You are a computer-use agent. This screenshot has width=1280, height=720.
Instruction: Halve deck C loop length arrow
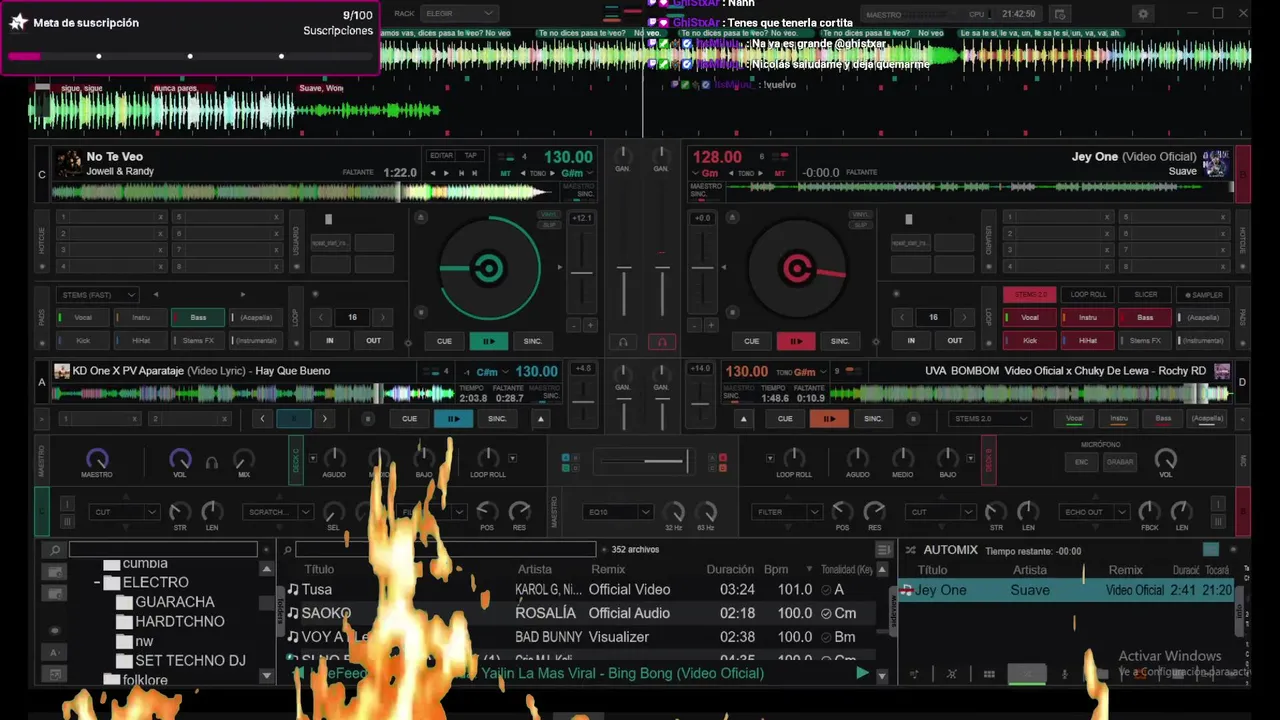tap(321, 317)
